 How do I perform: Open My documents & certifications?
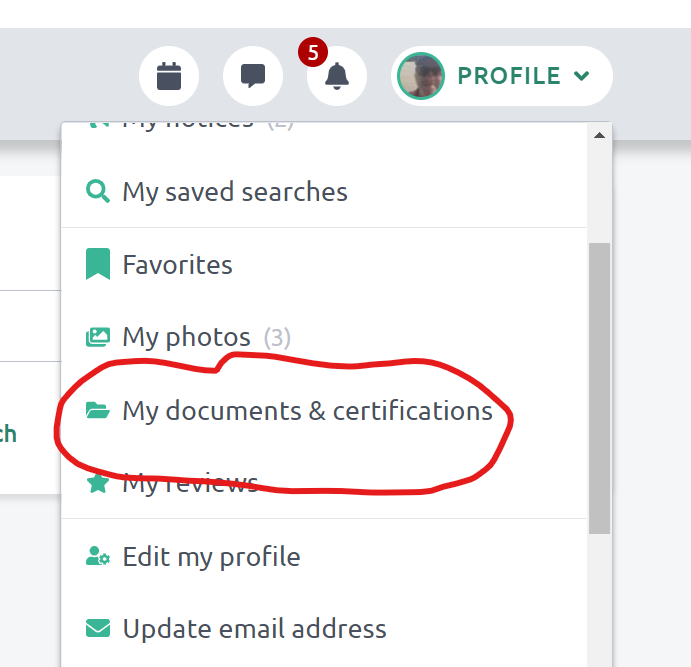[307, 411]
